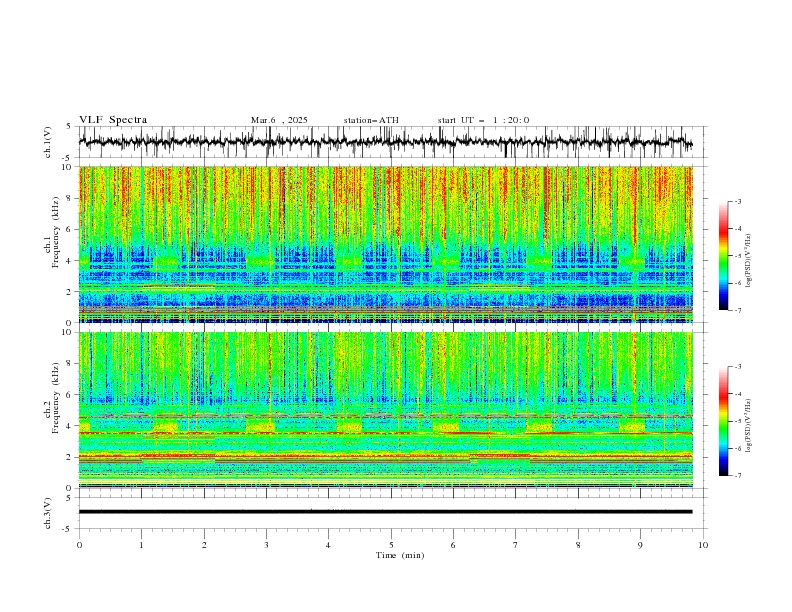This screenshot has height=612, width=792.
Task: Click ch.2 frequency axis "6" tick label
Action: 69,395
